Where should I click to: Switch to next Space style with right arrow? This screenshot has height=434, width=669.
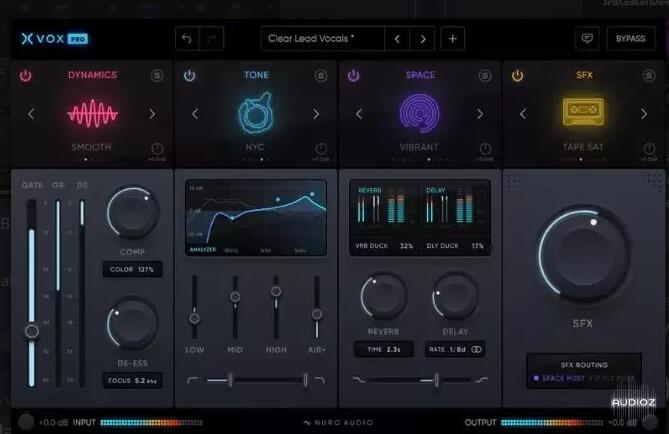tap(479, 114)
